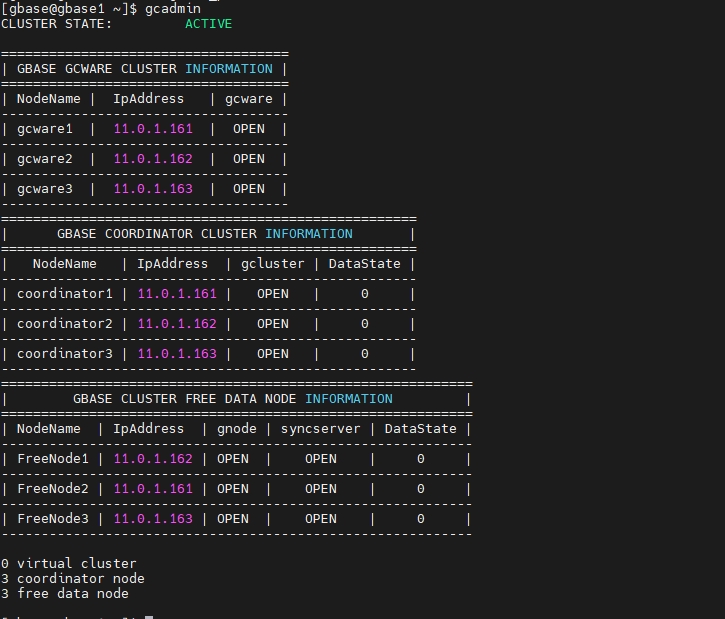The image size is (725, 619).
Task: Click DataState 0 in coordinator2 row
Action: pyautogui.click(x=365, y=324)
